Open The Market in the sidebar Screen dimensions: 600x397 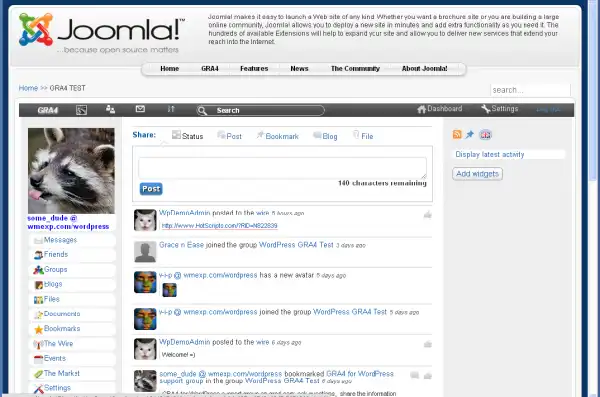72,373
